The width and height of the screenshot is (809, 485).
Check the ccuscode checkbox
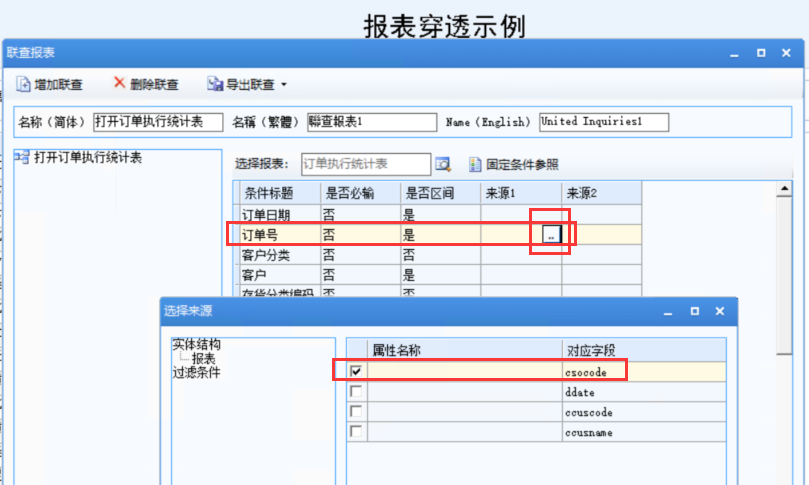(356, 411)
